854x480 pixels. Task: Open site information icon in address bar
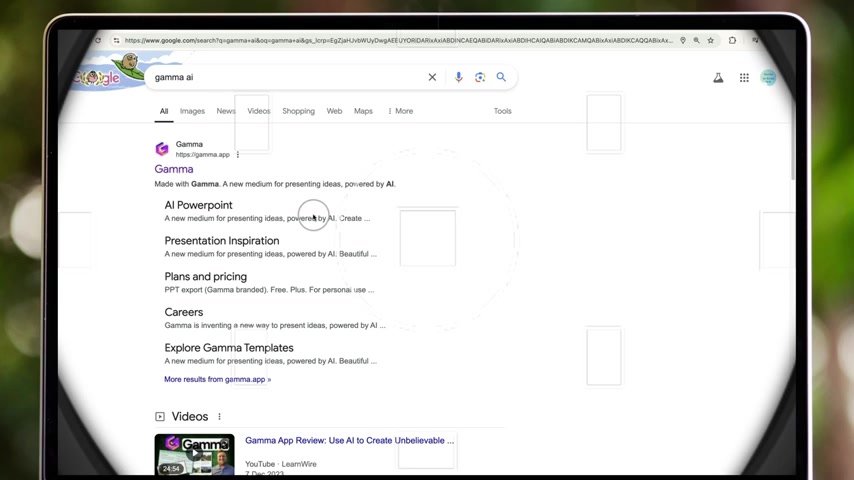pos(116,40)
